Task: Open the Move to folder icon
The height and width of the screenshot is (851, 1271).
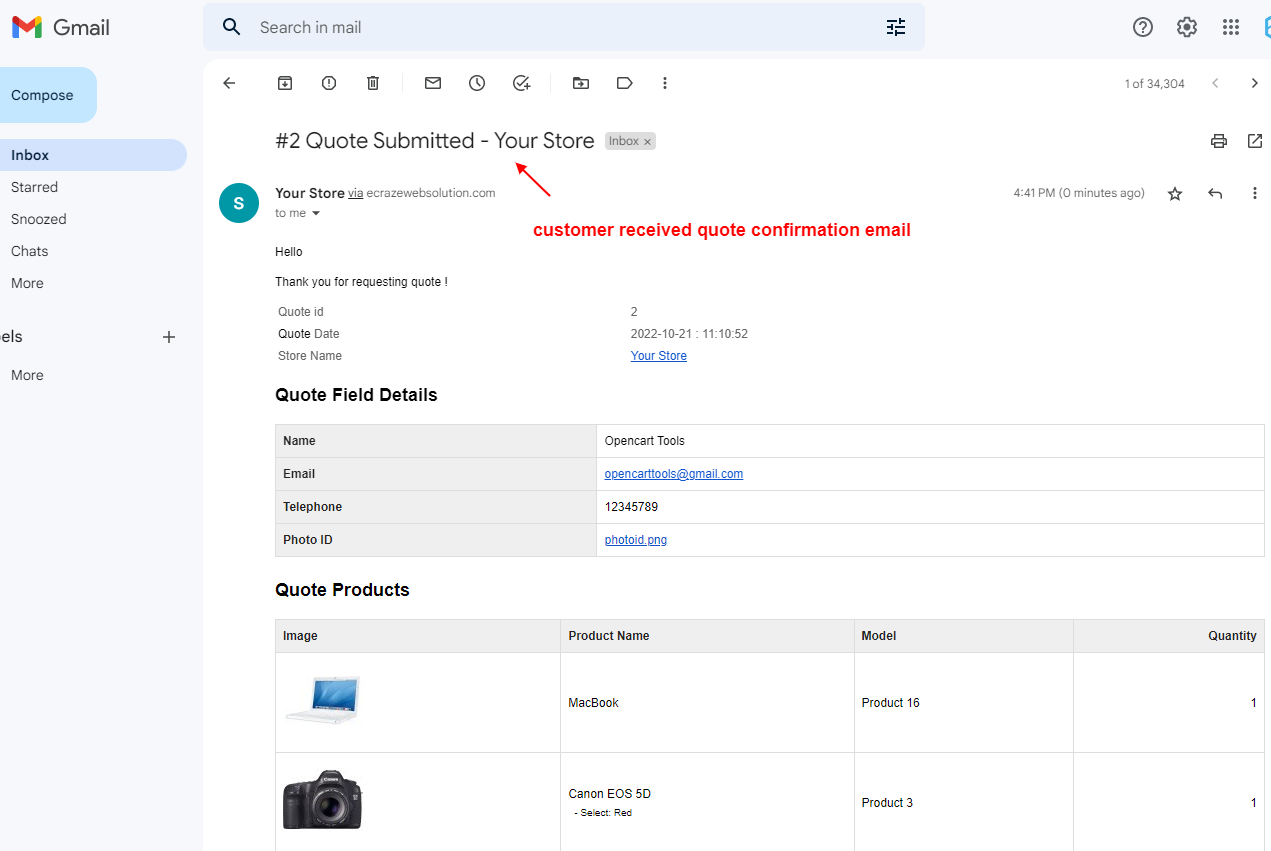Action: pyautogui.click(x=581, y=83)
